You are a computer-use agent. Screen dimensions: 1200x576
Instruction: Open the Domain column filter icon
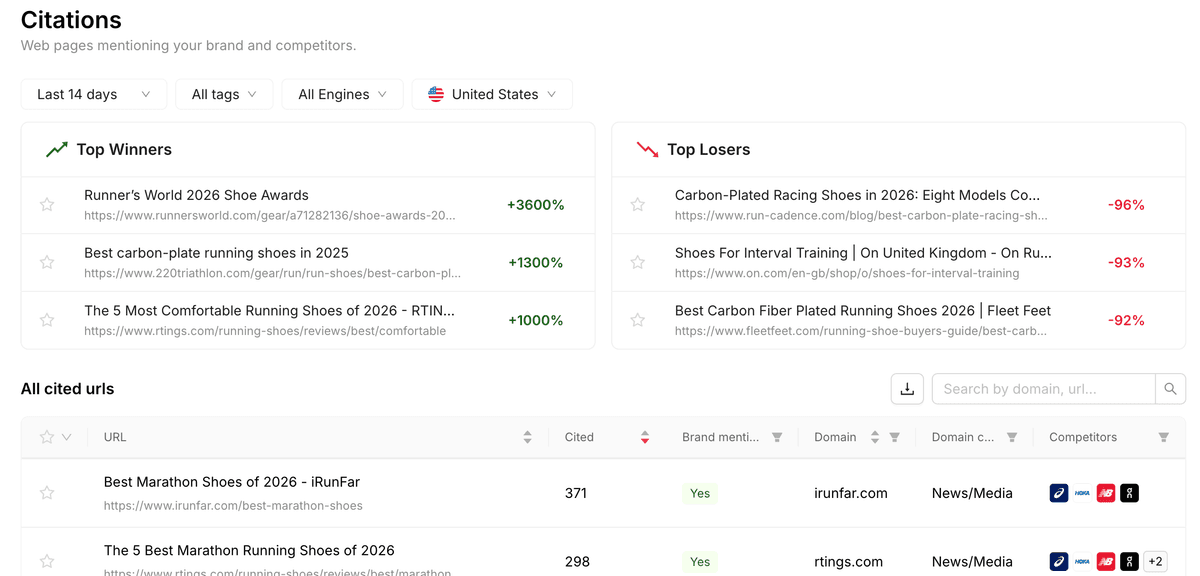[895, 437]
